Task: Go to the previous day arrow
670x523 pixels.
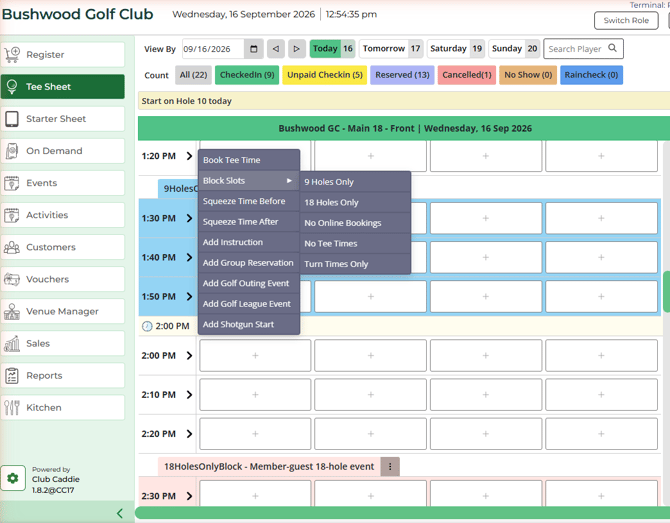Action: pyautogui.click(x=276, y=49)
